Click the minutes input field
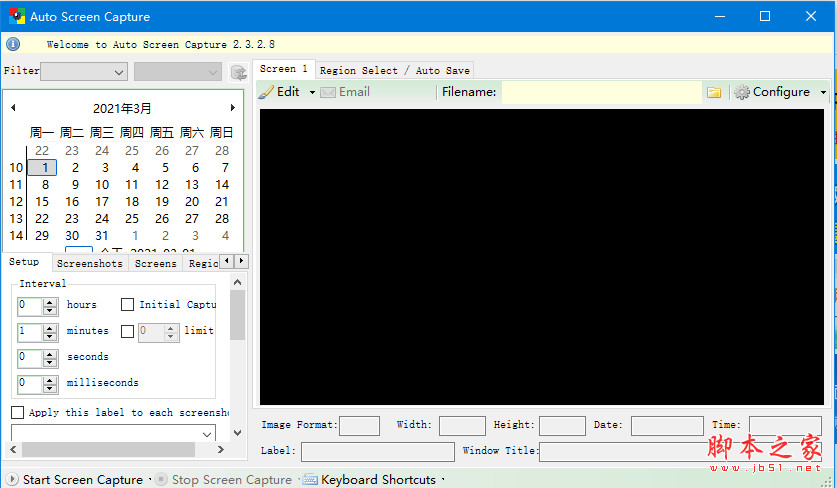The image size is (837, 488). click(30, 333)
